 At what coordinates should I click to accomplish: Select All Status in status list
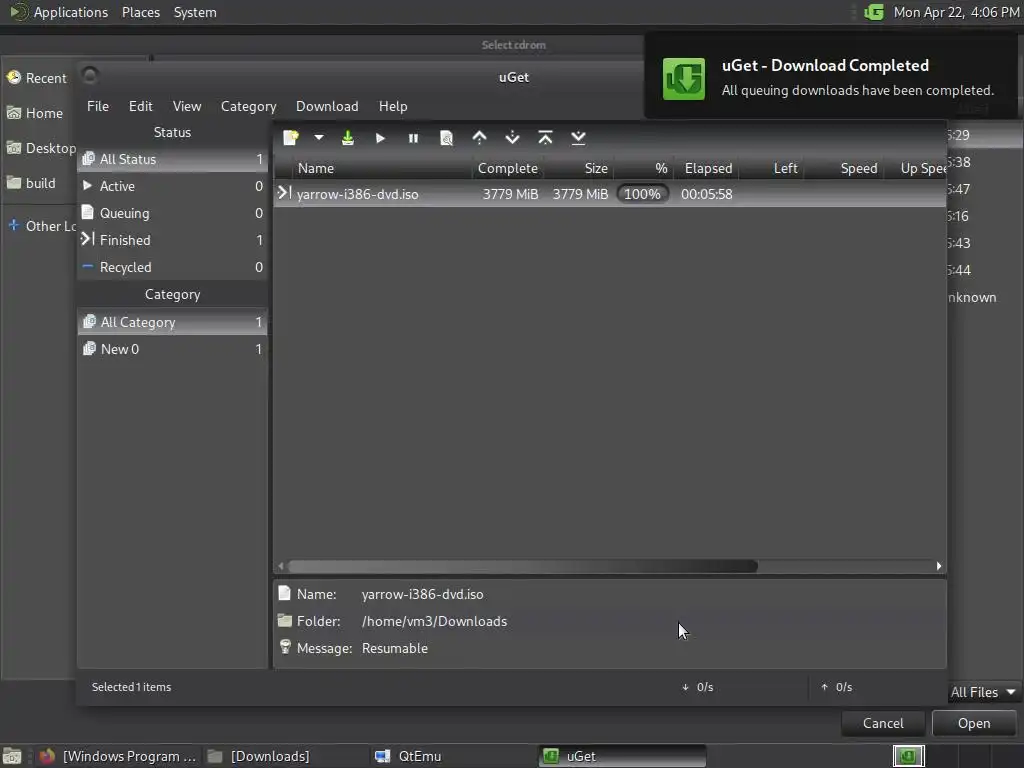[172, 159]
